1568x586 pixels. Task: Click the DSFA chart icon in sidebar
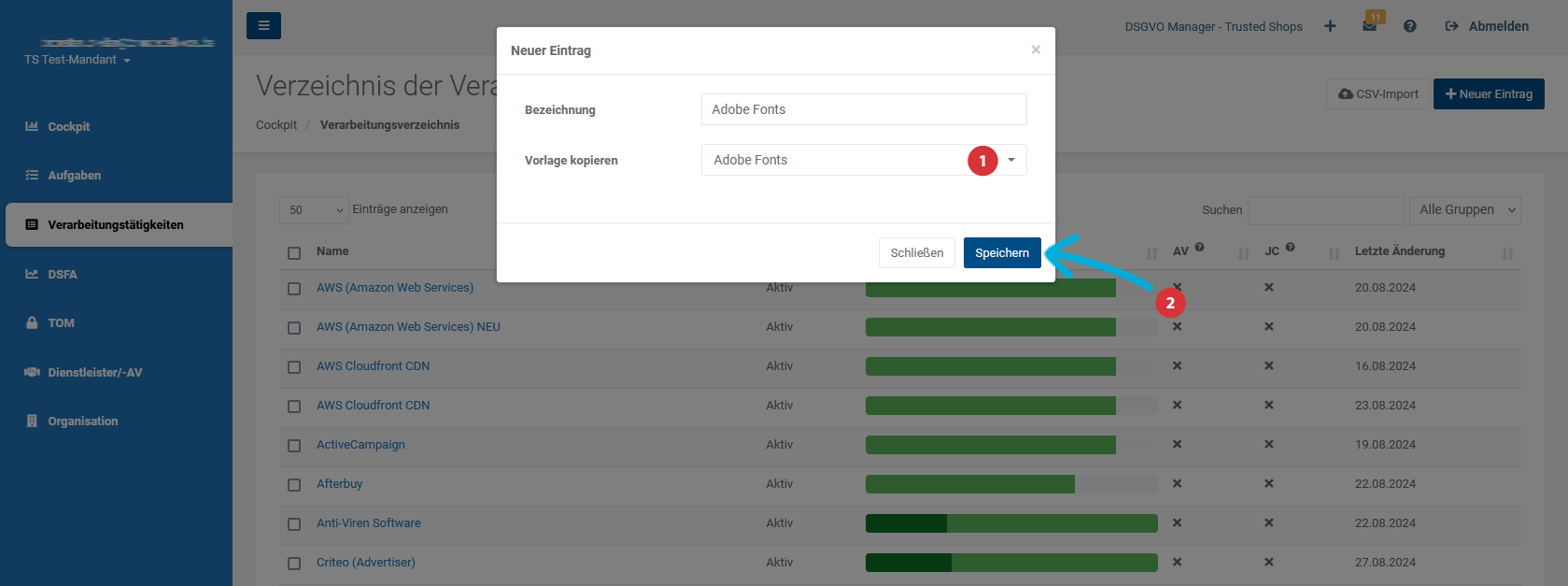tap(32, 274)
